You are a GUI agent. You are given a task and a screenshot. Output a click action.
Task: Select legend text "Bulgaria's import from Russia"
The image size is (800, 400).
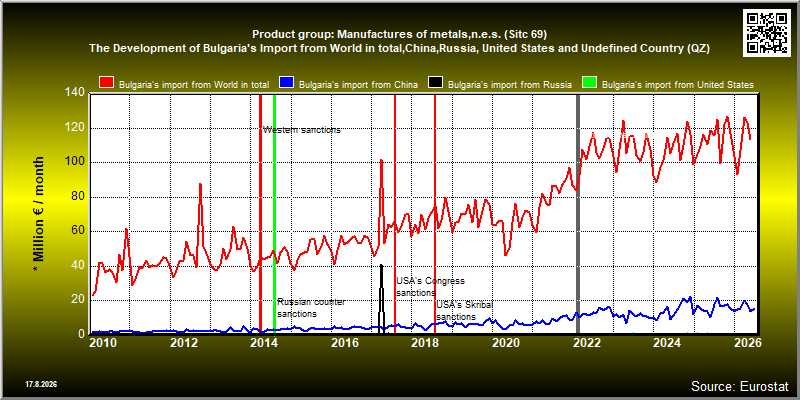(509, 85)
